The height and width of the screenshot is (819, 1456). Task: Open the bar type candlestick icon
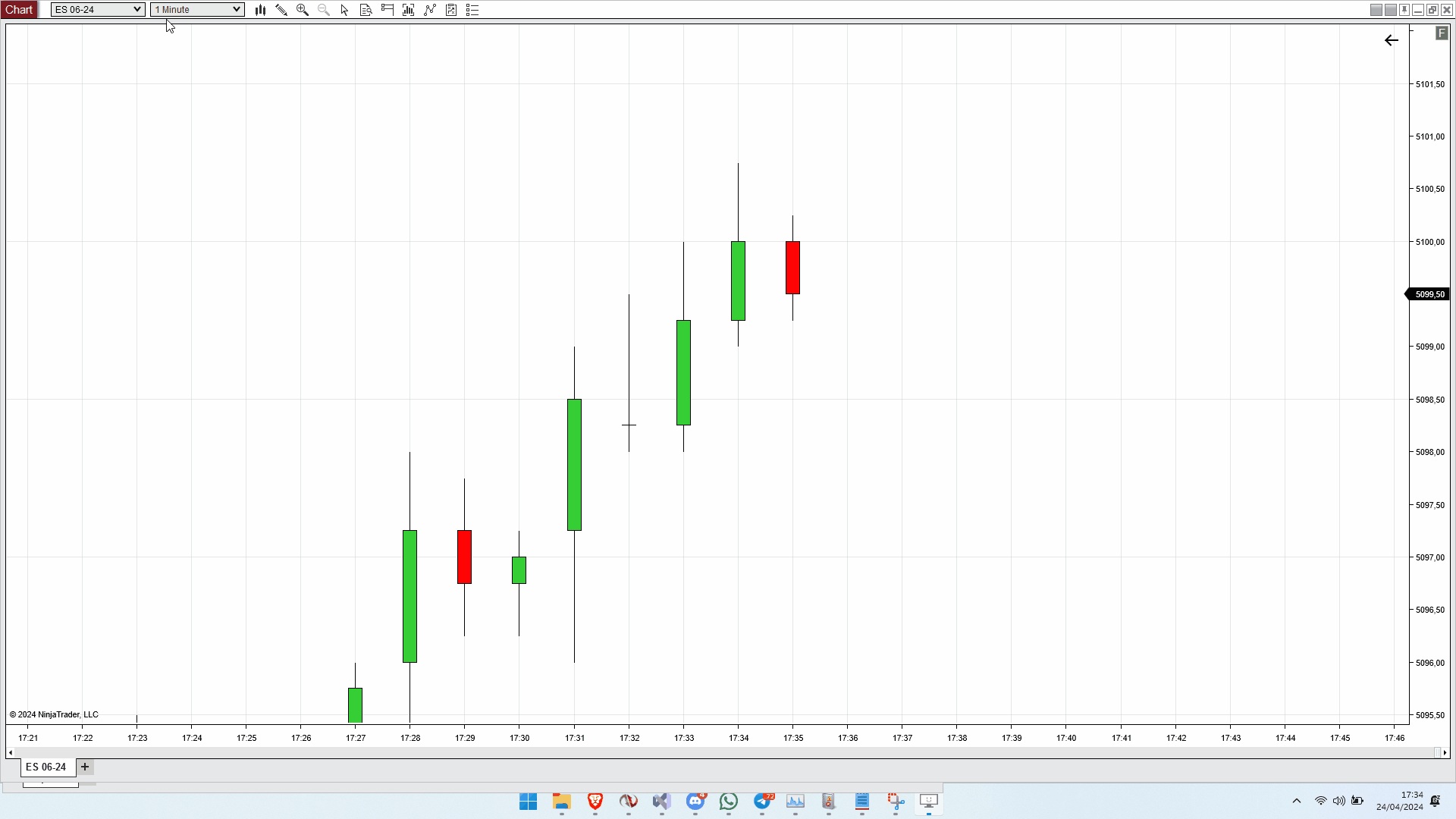(x=260, y=10)
